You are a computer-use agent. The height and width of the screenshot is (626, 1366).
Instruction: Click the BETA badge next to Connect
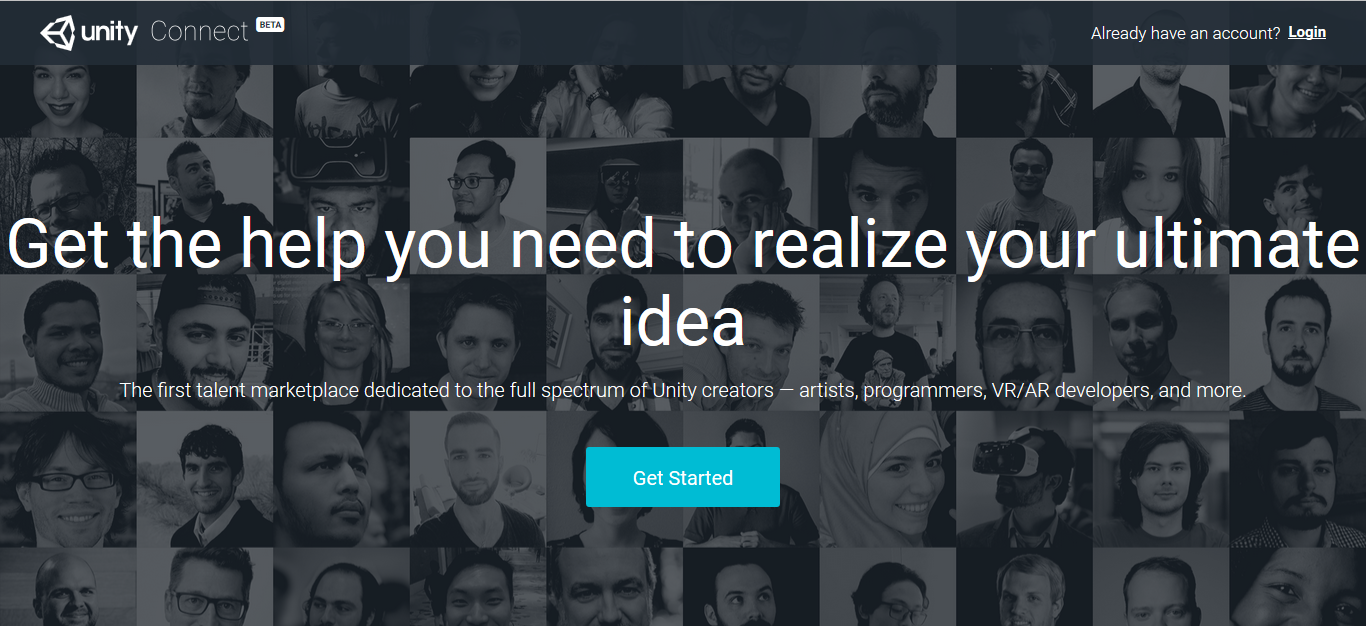coord(270,24)
